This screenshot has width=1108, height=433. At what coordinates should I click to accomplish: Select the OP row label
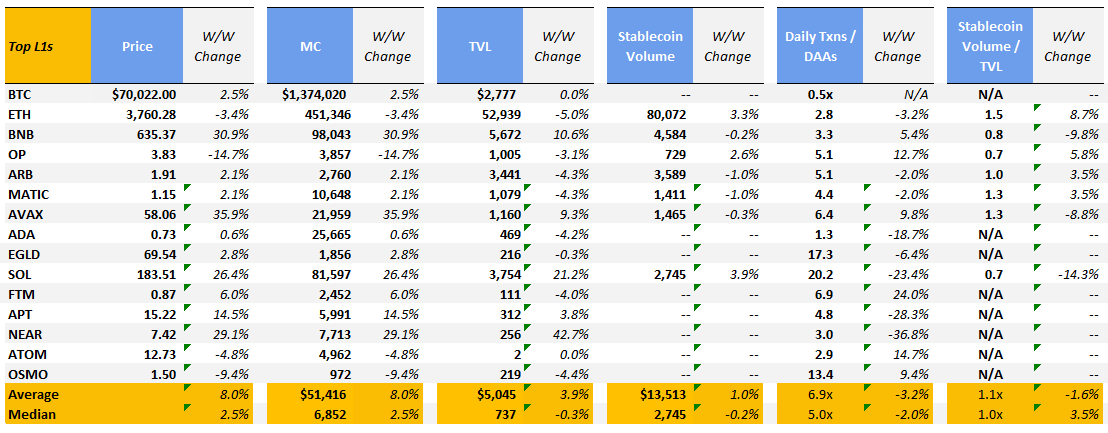tap(16, 154)
